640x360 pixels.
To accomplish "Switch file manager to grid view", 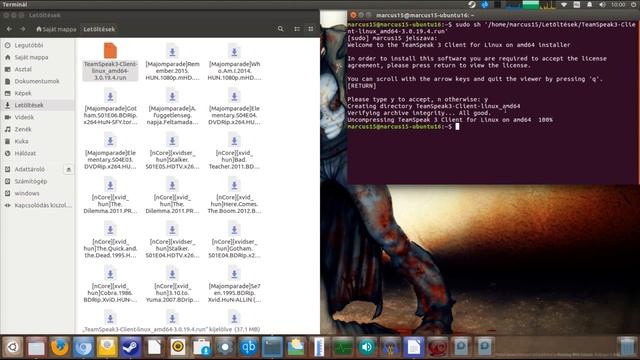I will pyautogui.click(x=311, y=29).
